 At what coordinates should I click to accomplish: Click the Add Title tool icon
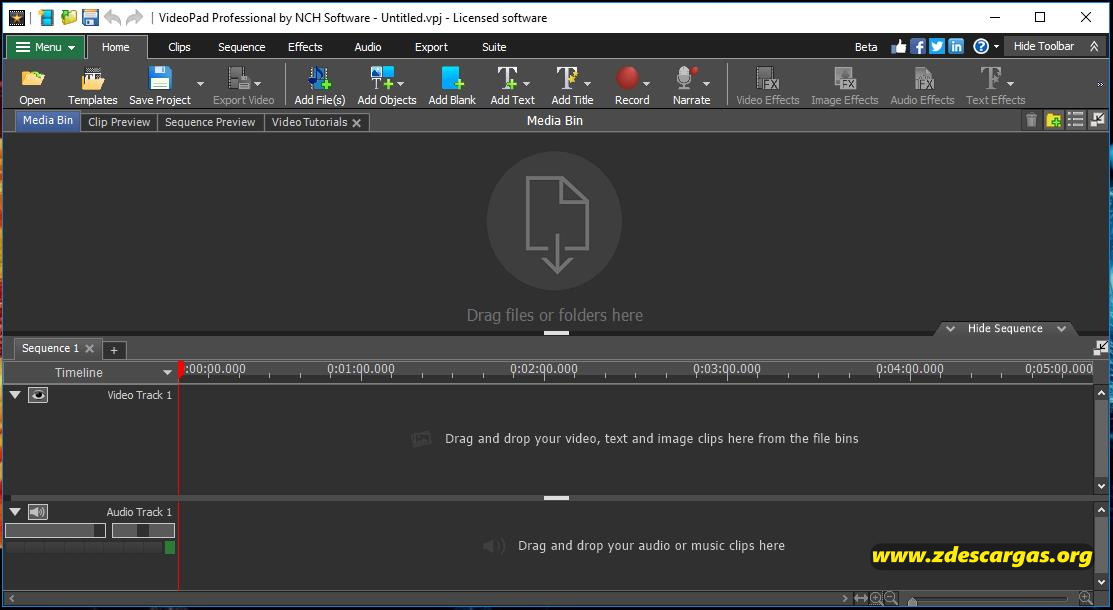click(567, 78)
